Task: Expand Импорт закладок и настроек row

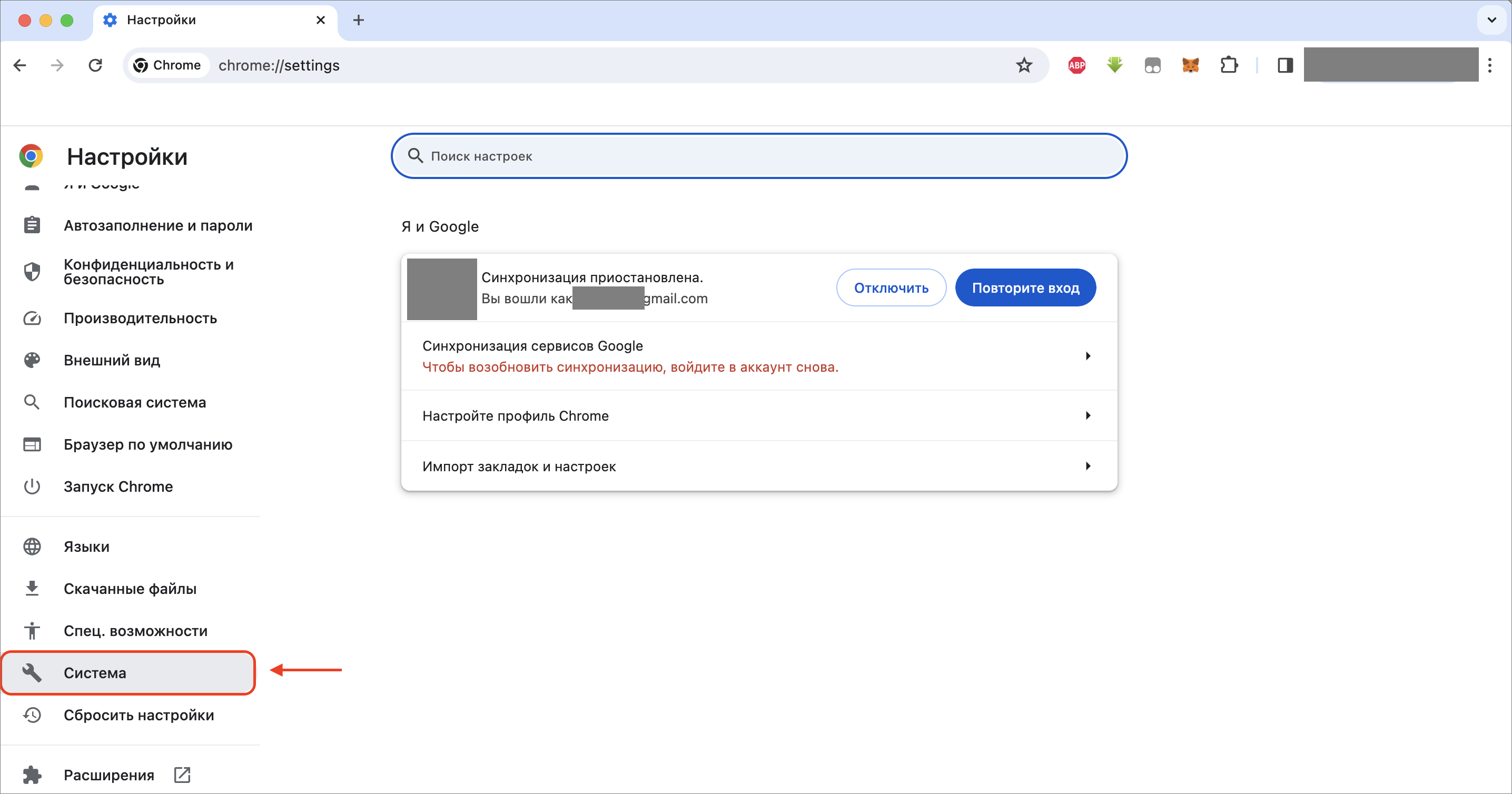Action: pos(759,466)
